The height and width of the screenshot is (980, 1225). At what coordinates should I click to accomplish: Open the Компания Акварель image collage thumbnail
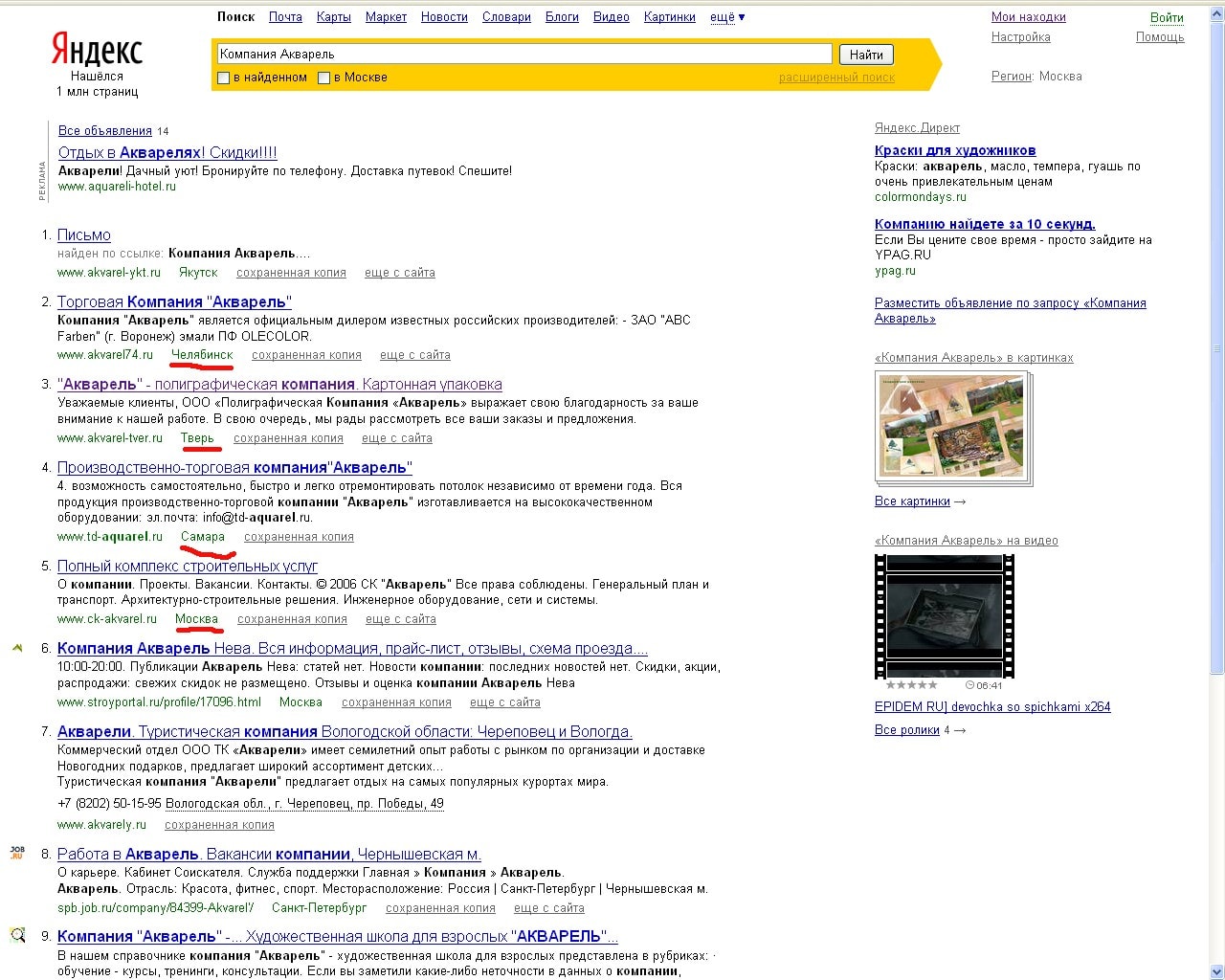952,426
